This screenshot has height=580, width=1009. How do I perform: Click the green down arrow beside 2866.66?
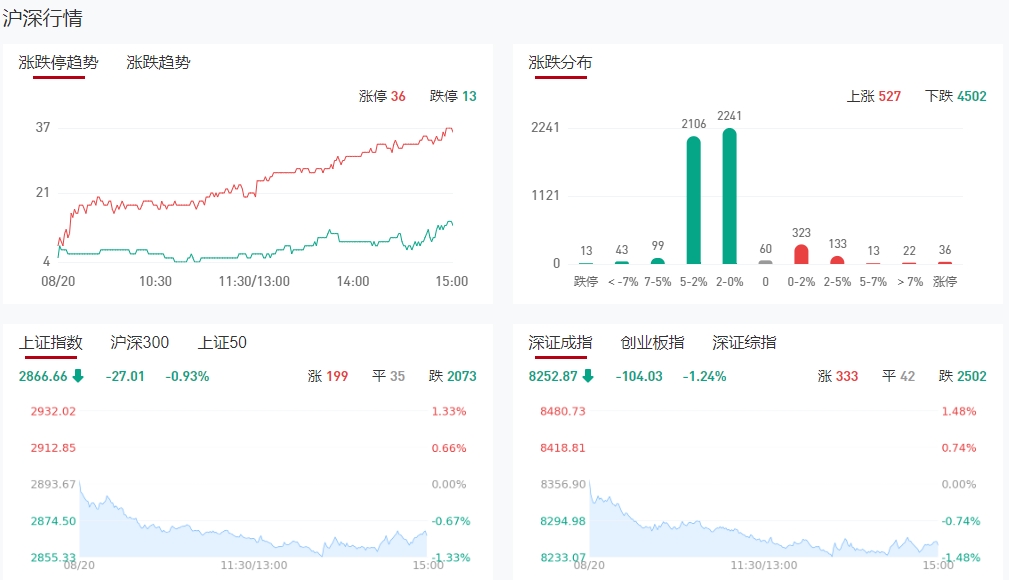(78, 376)
